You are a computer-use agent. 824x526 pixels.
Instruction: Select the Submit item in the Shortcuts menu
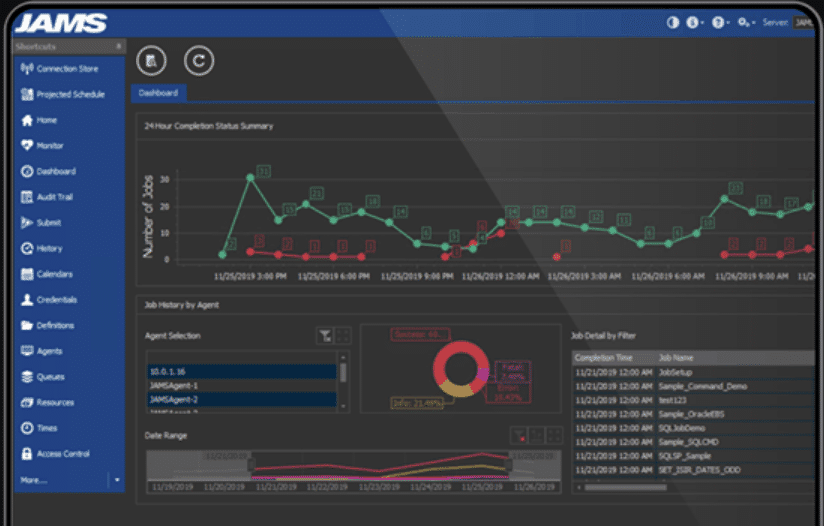(49, 223)
